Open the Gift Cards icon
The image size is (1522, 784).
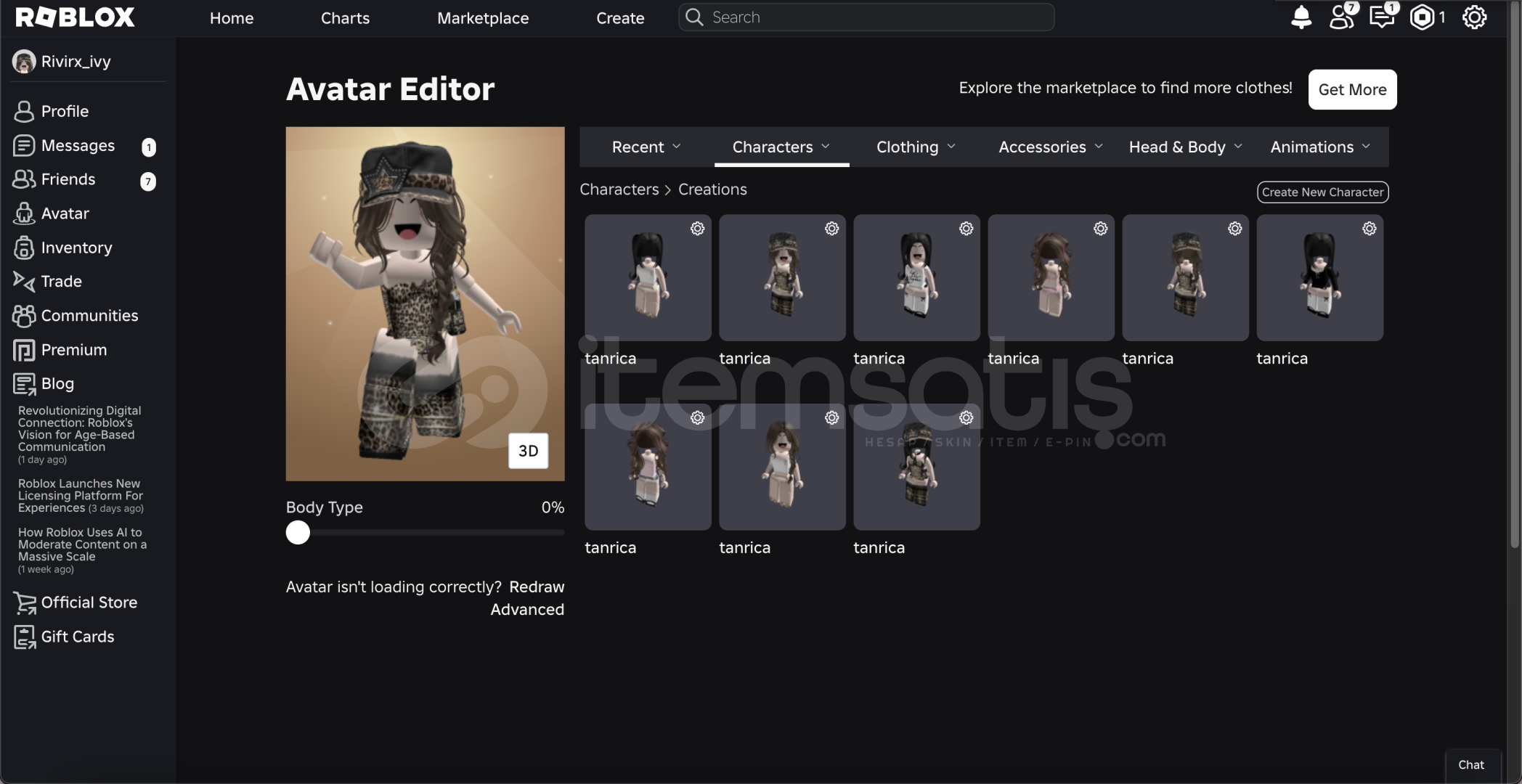24,637
